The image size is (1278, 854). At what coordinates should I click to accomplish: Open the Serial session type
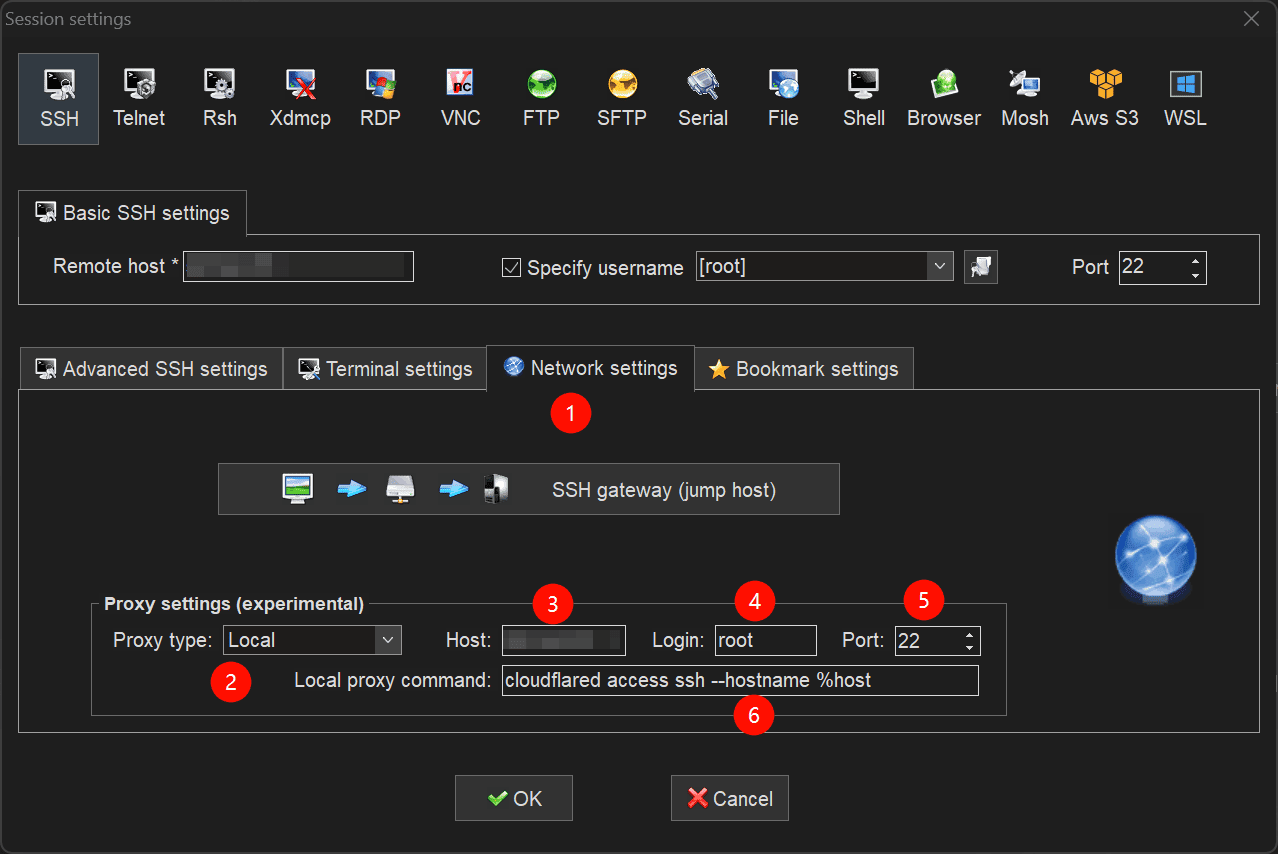(x=702, y=98)
